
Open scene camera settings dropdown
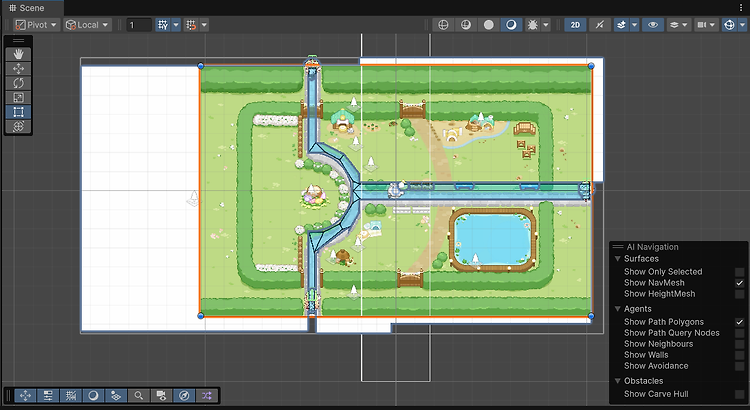pyautogui.click(x=706, y=25)
